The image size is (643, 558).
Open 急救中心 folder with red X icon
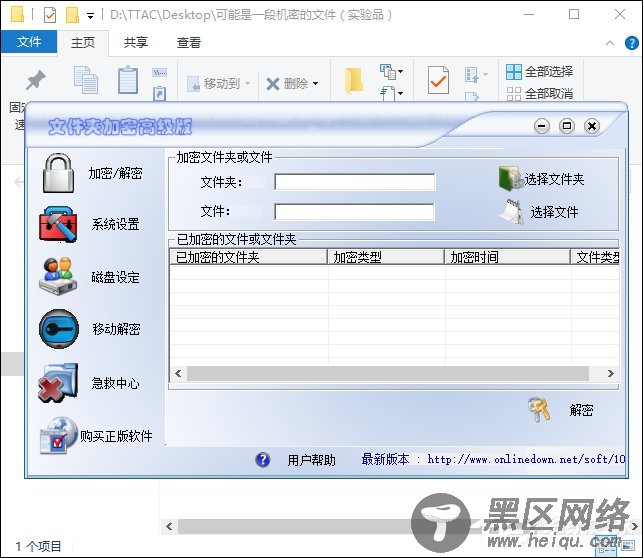58,382
